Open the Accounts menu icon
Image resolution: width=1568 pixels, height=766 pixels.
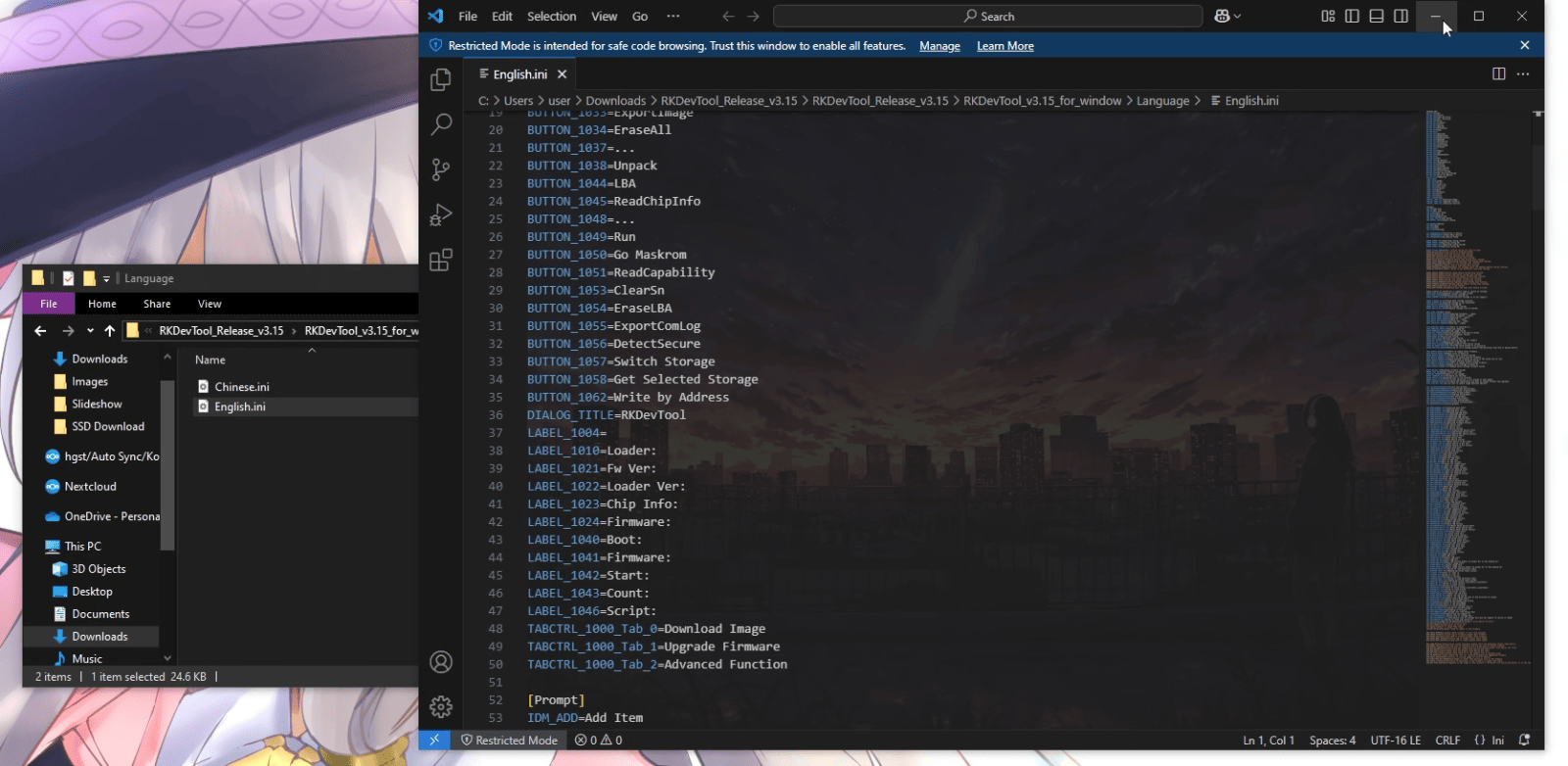441,662
